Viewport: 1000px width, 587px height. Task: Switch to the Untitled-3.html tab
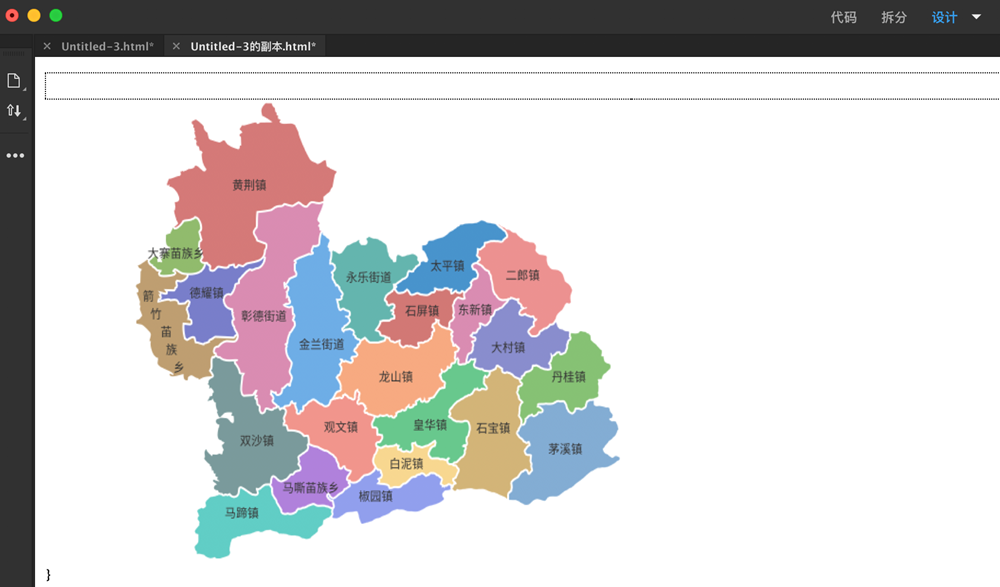click(107, 47)
